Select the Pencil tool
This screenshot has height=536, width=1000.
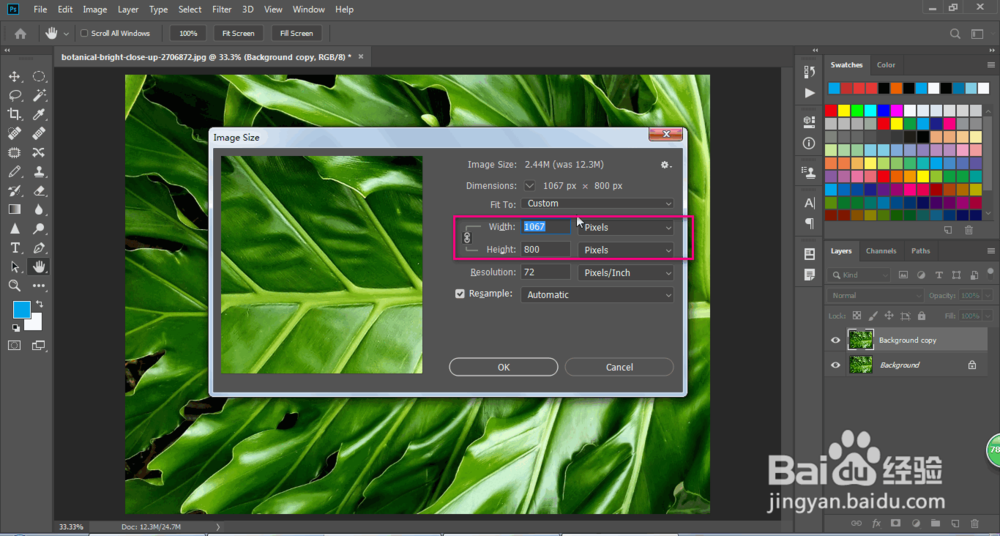point(14,172)
